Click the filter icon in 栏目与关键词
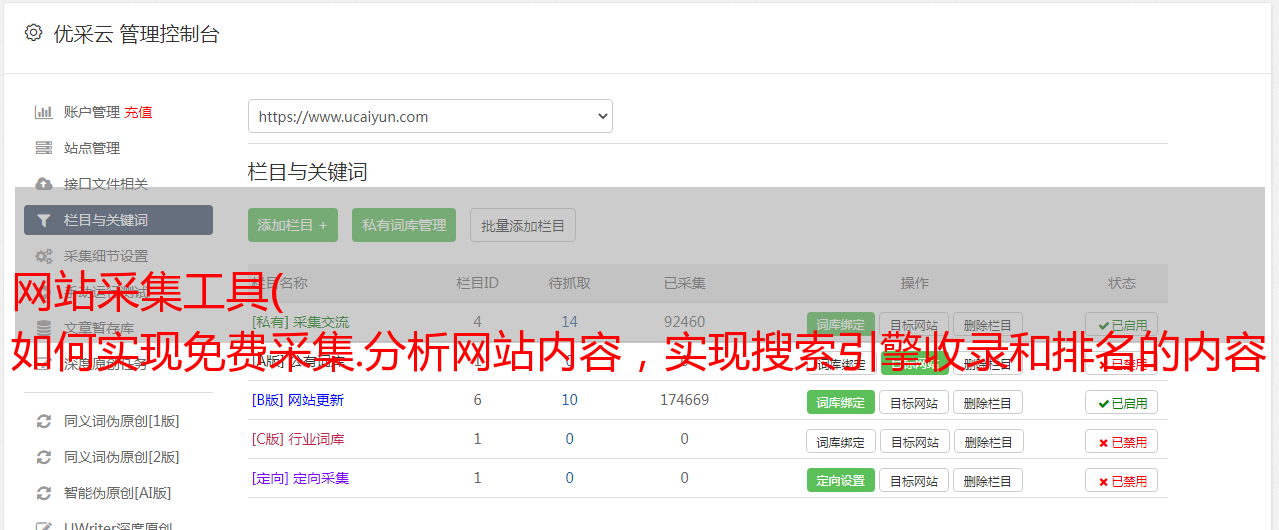 point(44,220)
